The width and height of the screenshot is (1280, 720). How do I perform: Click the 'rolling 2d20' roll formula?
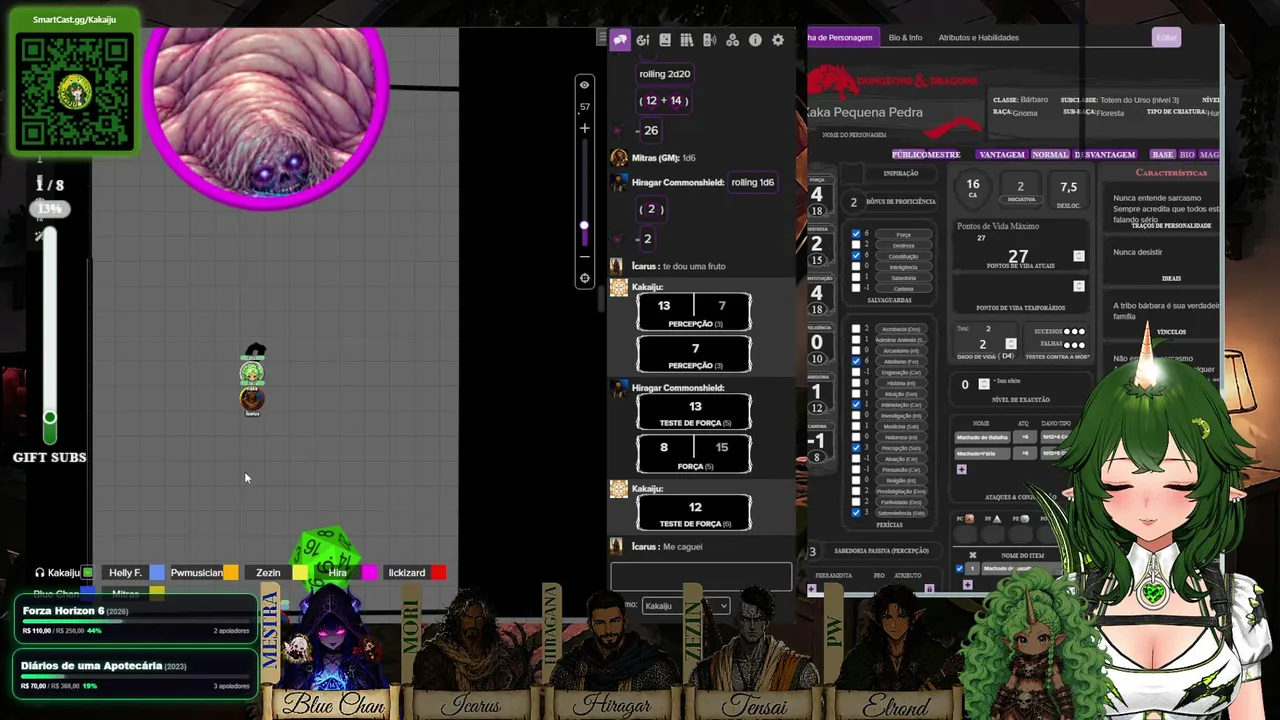665,74
